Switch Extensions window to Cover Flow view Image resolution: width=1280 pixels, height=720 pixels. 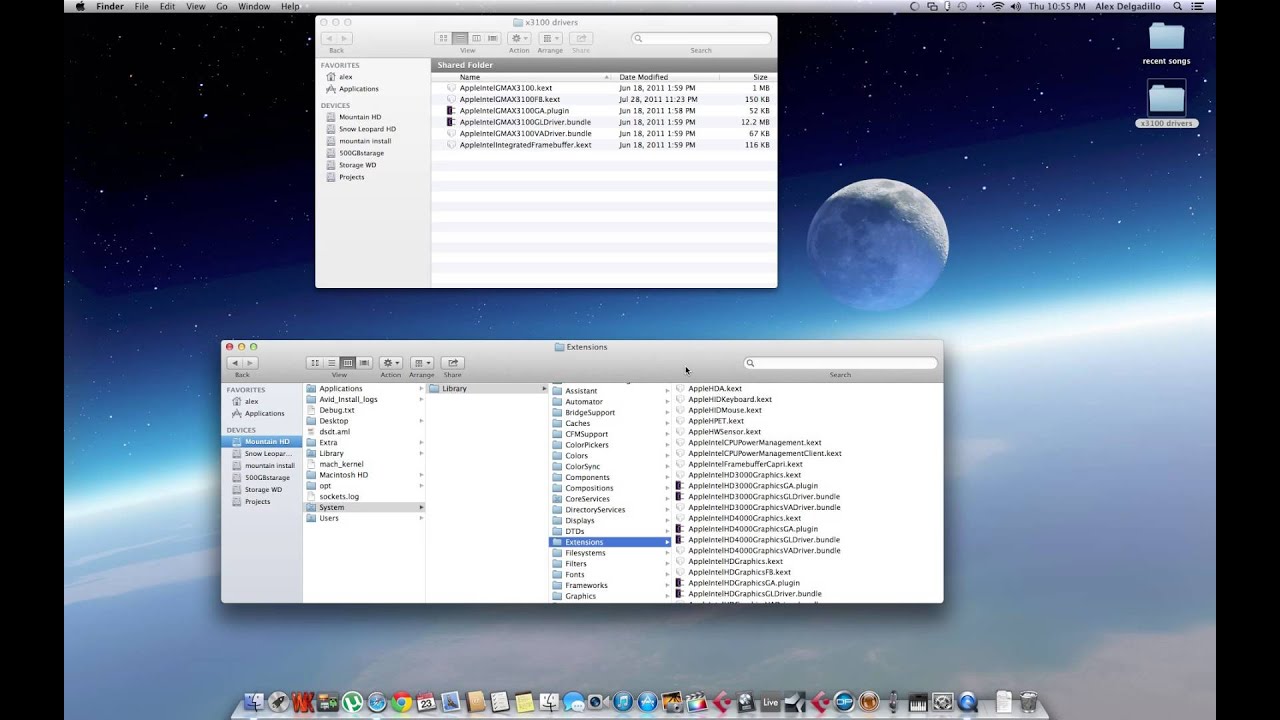click(364, 363)
